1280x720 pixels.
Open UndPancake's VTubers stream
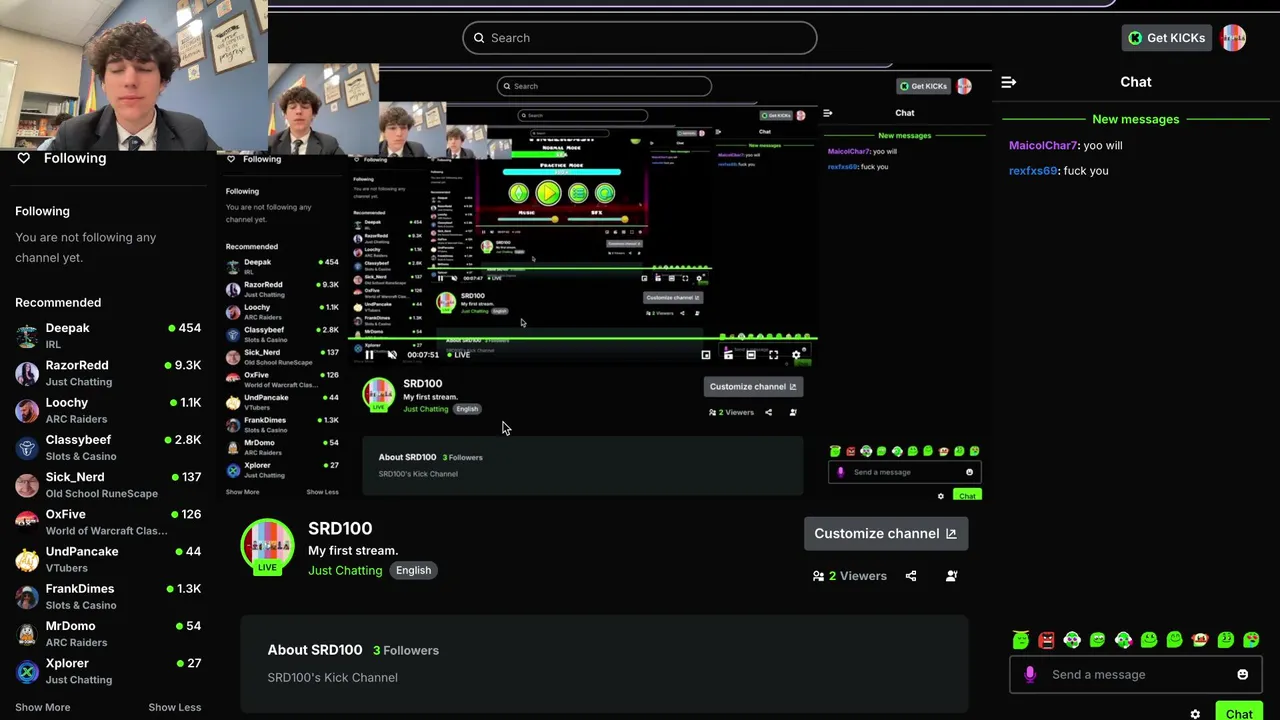pyautogui.click(x=108, y=559)
